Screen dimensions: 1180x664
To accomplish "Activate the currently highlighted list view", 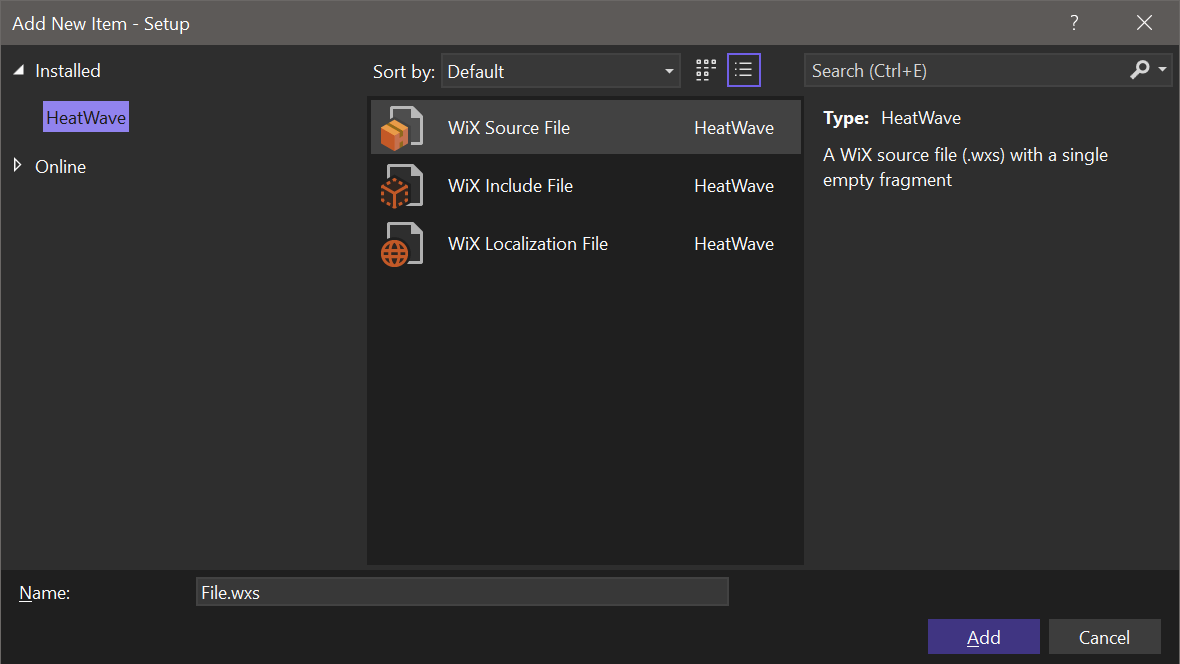I will (x=743, y=70).
